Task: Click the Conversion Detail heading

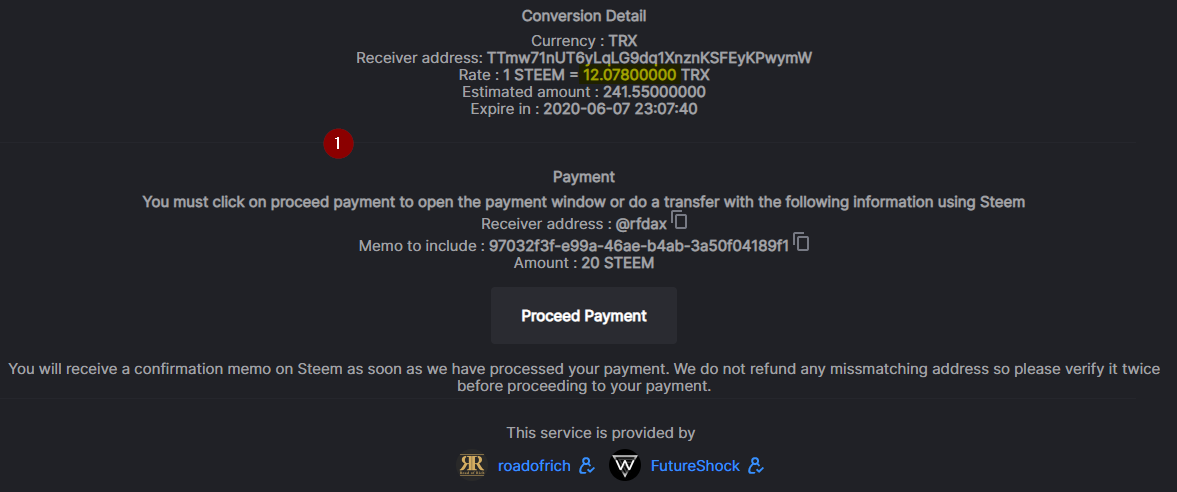Action: point(584,16)
